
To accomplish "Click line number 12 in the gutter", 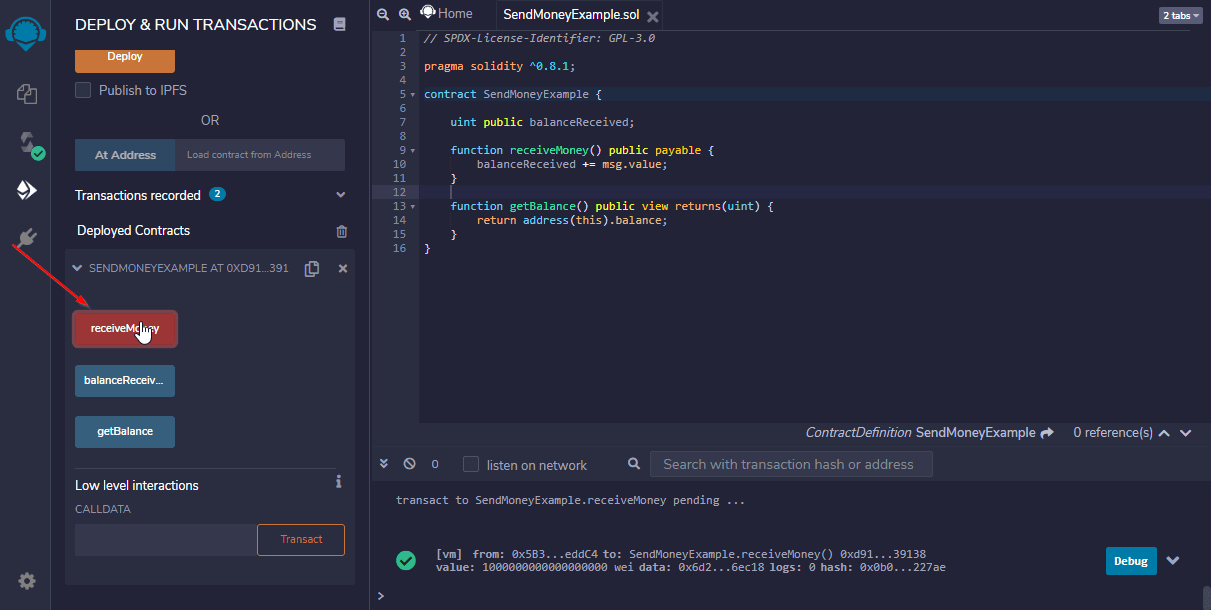I will 399,192.
